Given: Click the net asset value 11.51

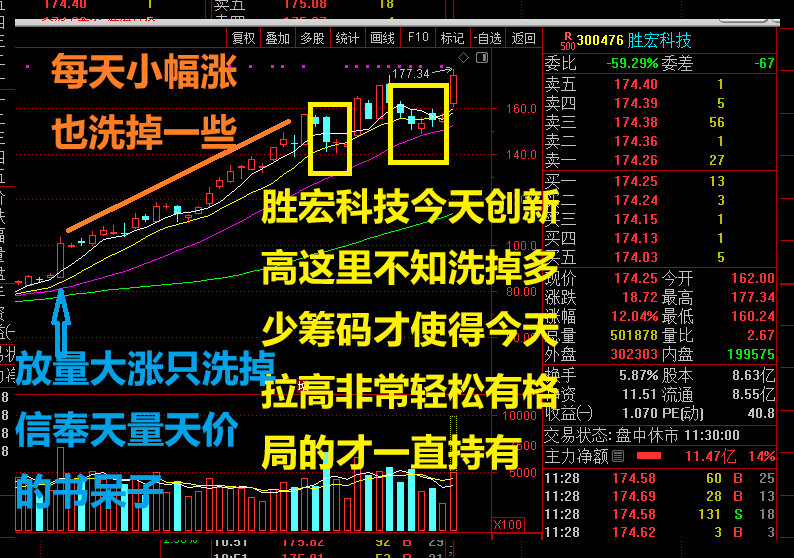Looking at the screenshot, I should pos(640,394).
